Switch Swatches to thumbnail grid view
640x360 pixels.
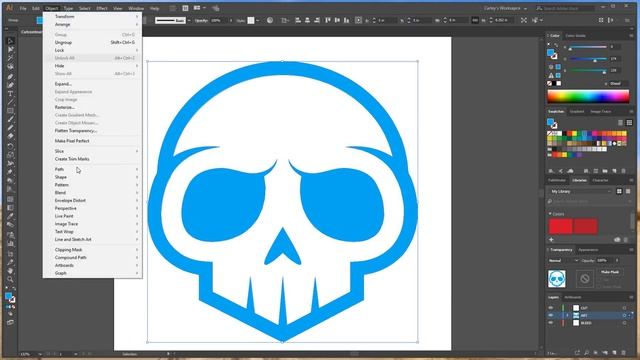click(x=629, y=122)
